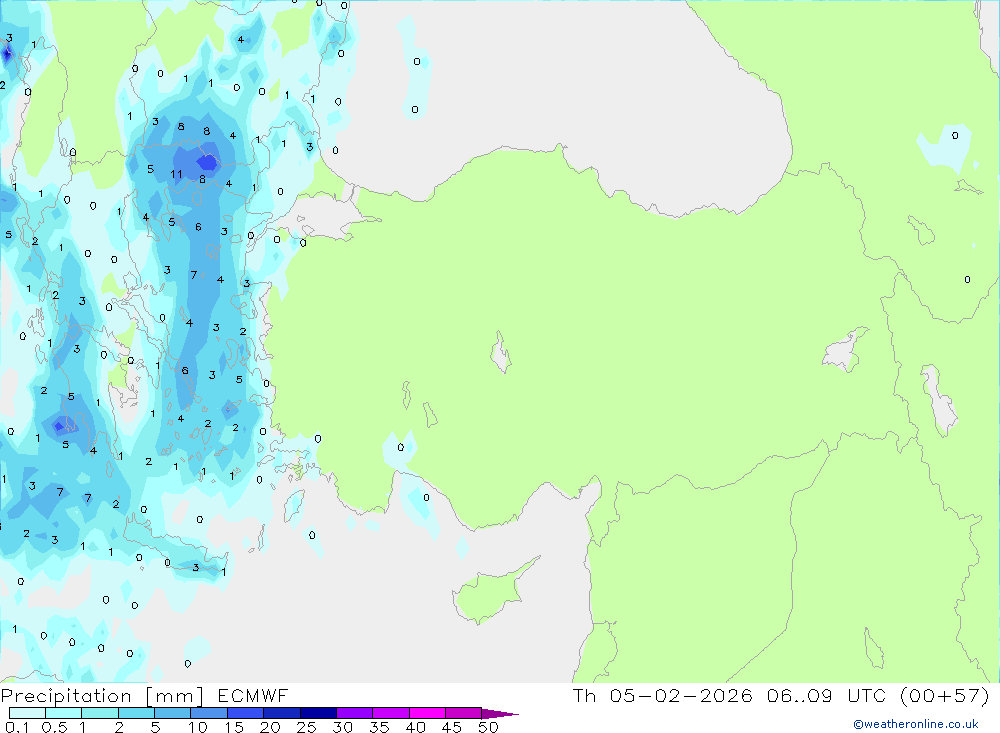Click the 2–5 mm legend color box

136,713
